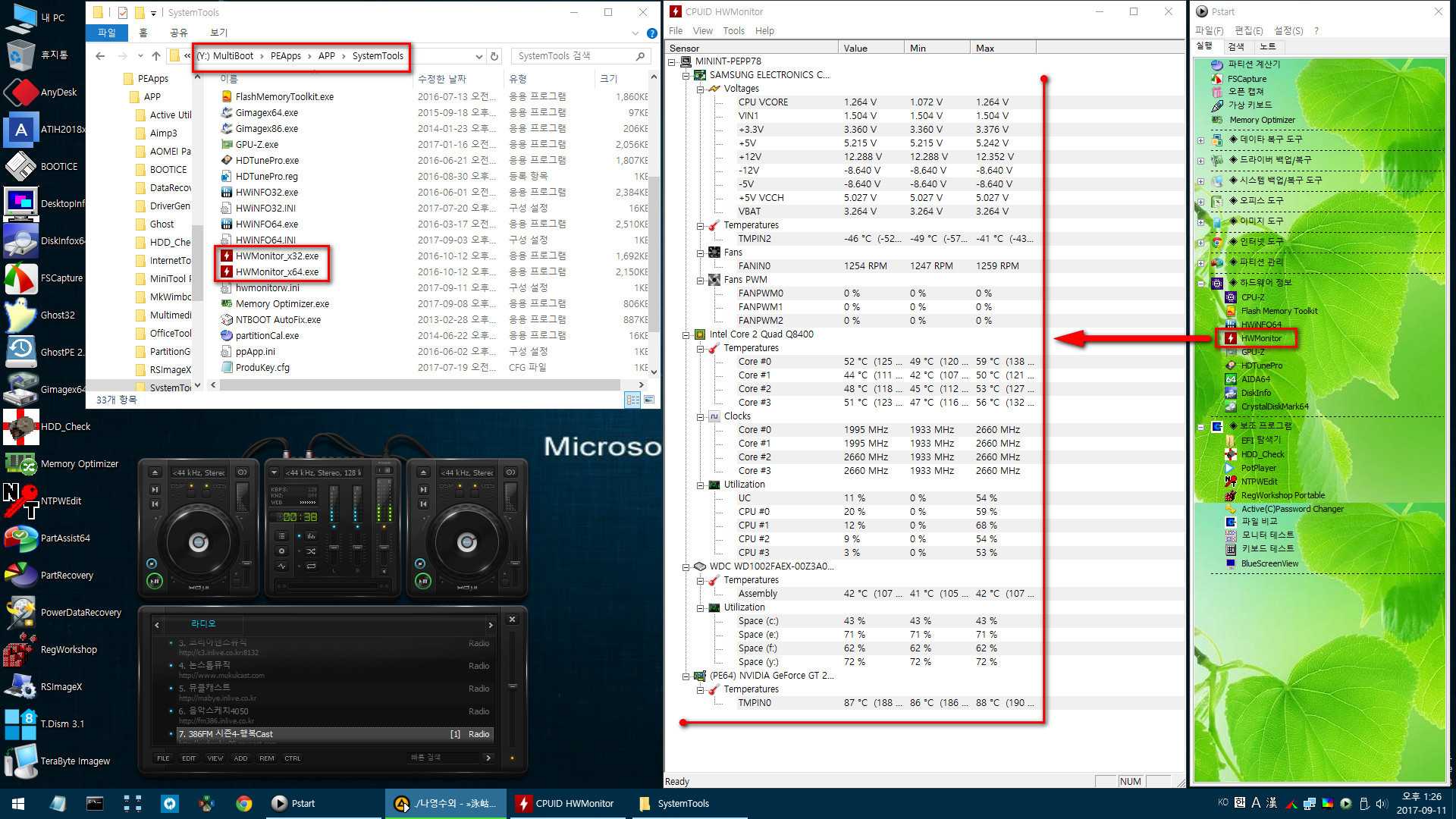Open the 보기 ribbon tab in Explorer

click(218, 33)
